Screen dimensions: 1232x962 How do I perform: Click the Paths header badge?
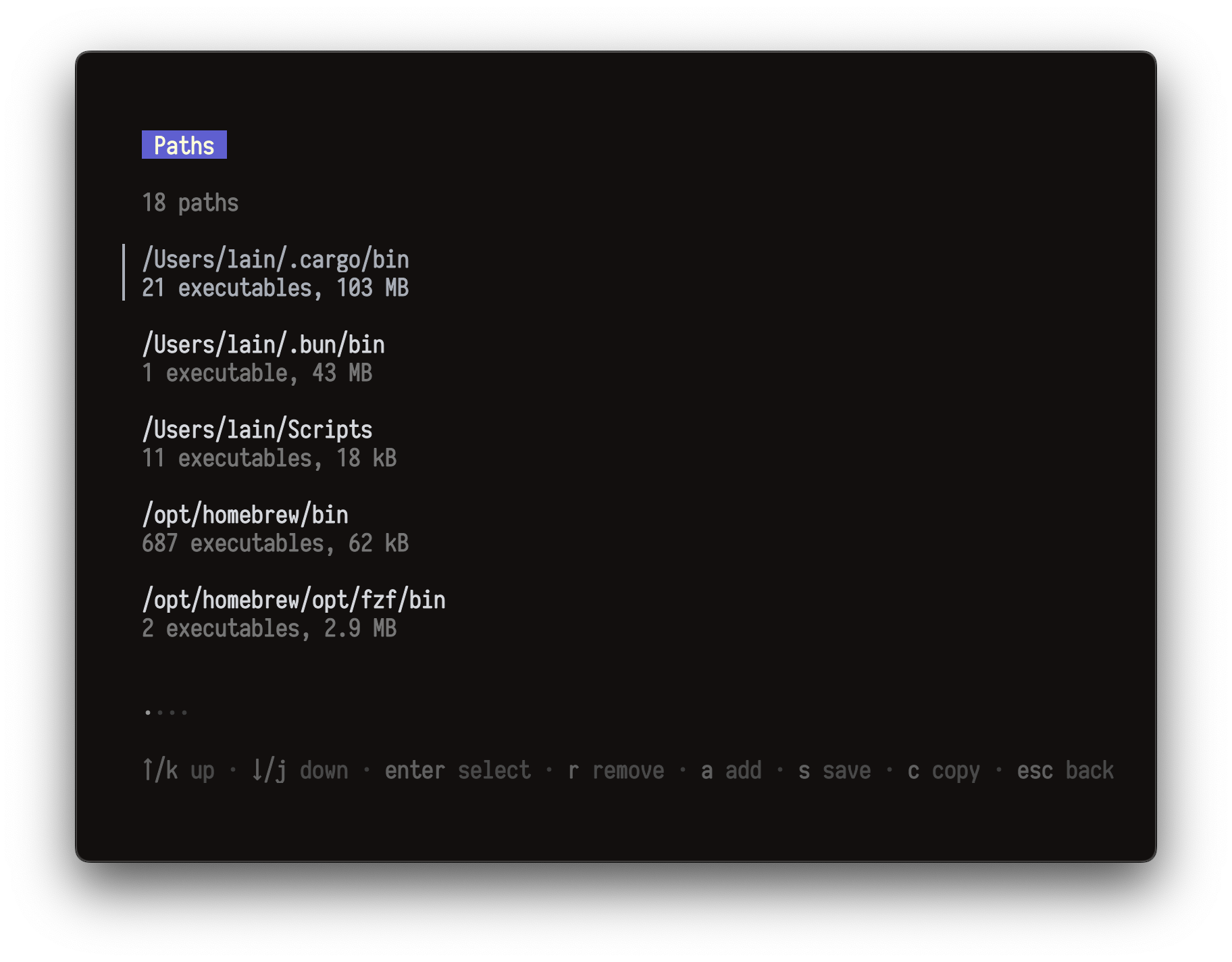(x=184, y=145)
